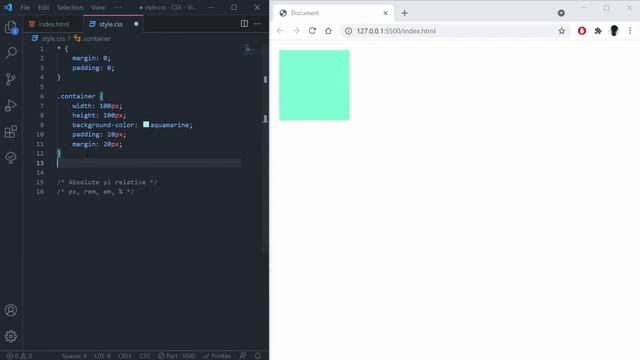Open the Chrome profile avatar
Viewport: 640px width, 360px height.
click(614, 31)
